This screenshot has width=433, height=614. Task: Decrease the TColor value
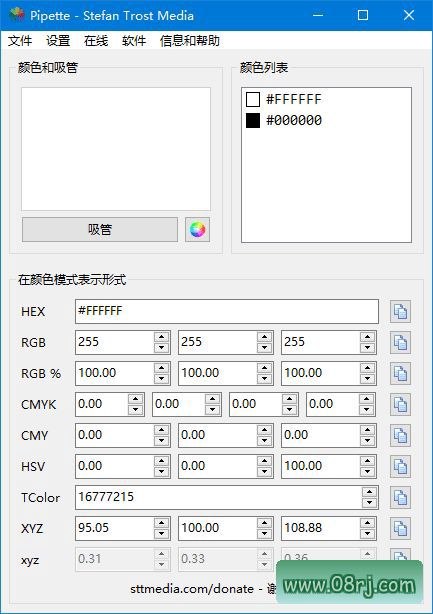click(370, 502)
